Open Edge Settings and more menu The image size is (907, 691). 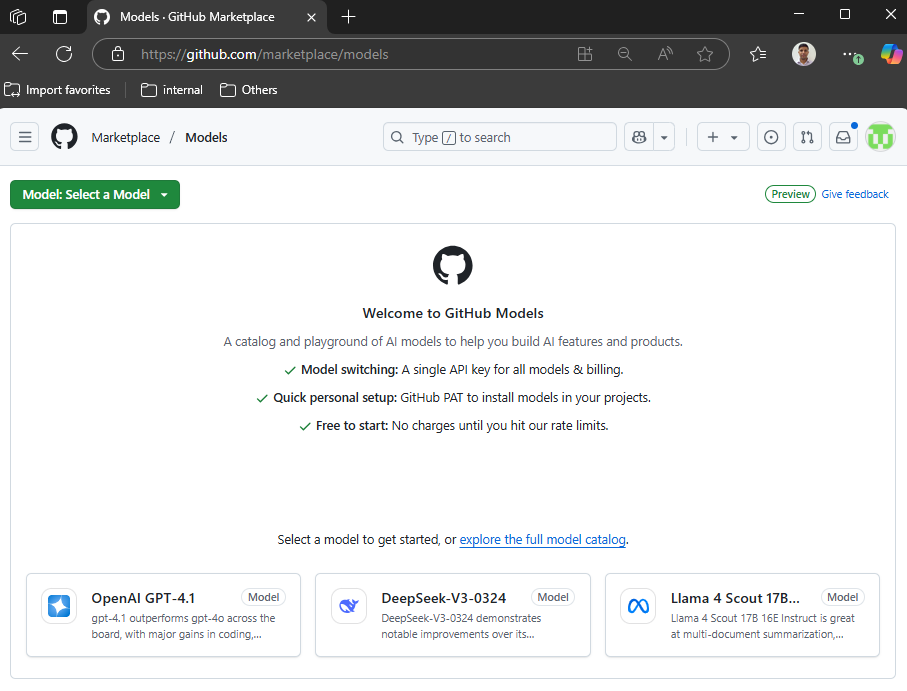851,54
